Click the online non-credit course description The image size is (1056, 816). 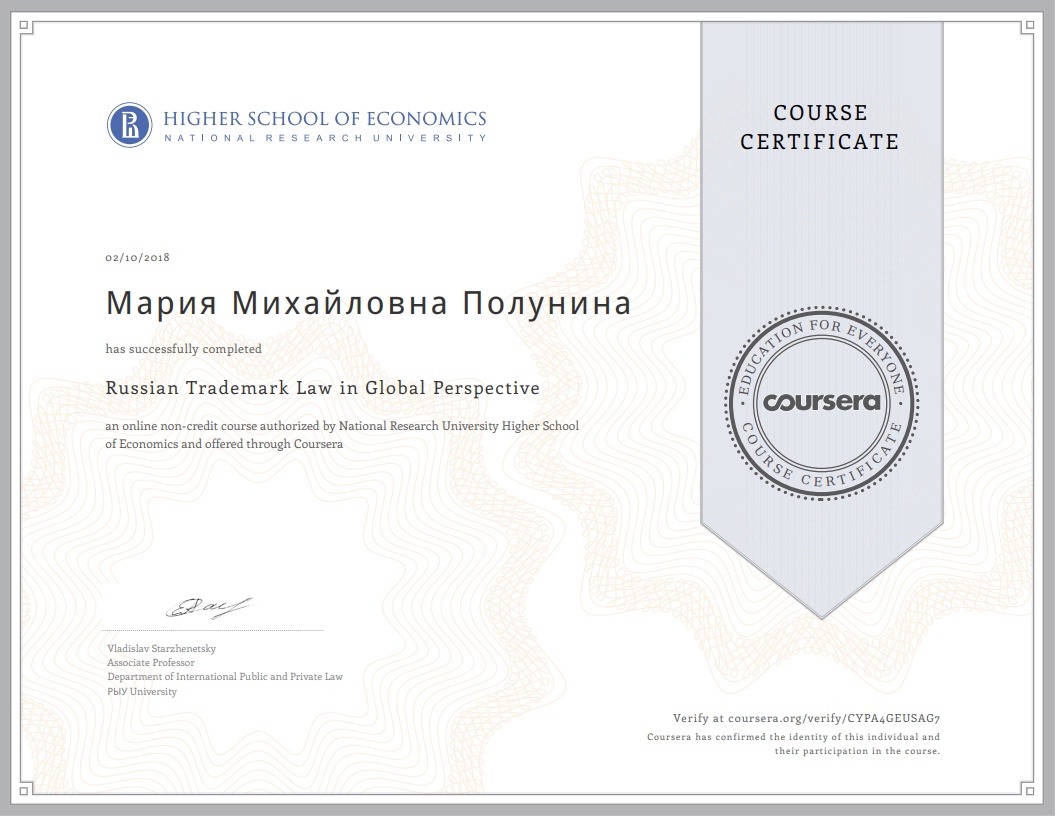[342, 435]
